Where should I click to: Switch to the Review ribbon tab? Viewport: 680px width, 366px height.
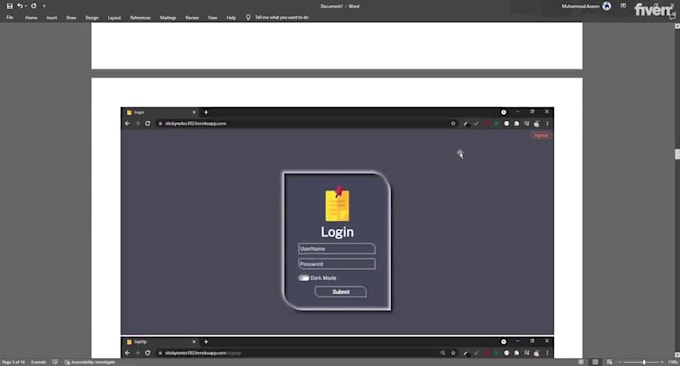192,18
